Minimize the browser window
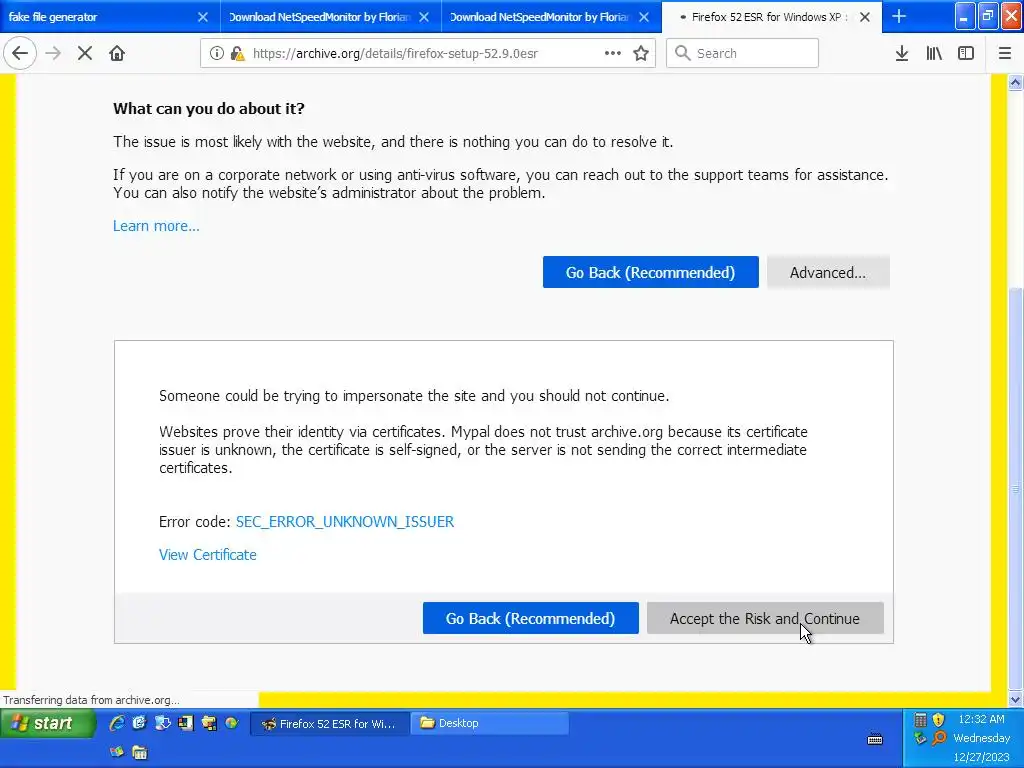The image size is (1024, 768). click(x=965, y=16)
